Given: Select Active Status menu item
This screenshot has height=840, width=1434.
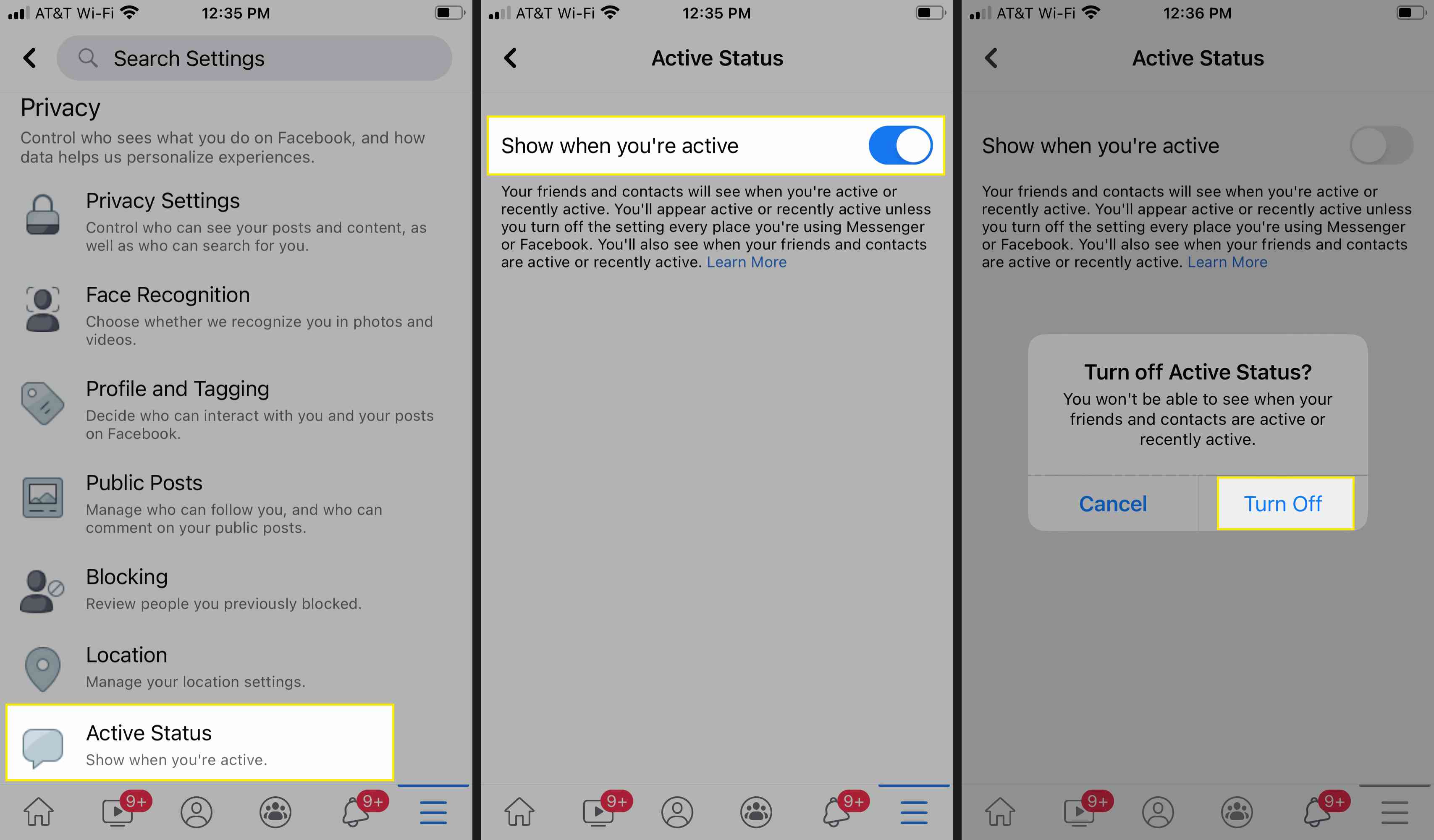Looking at the screenshot, I should (x=200, y=746).
